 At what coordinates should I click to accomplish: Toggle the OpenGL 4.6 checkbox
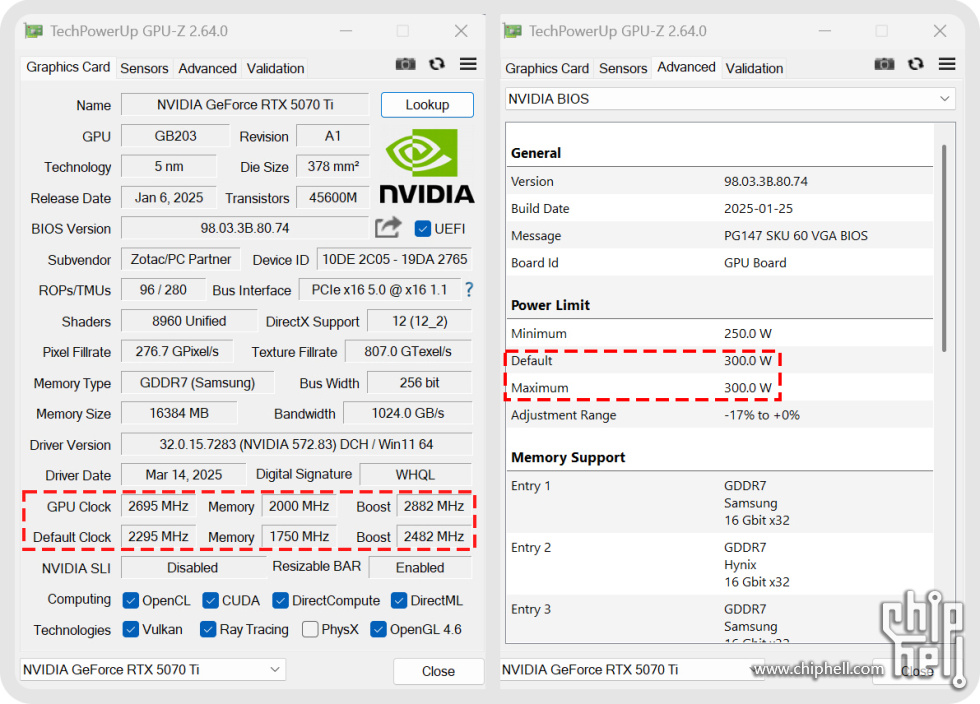tap(378, 629)
